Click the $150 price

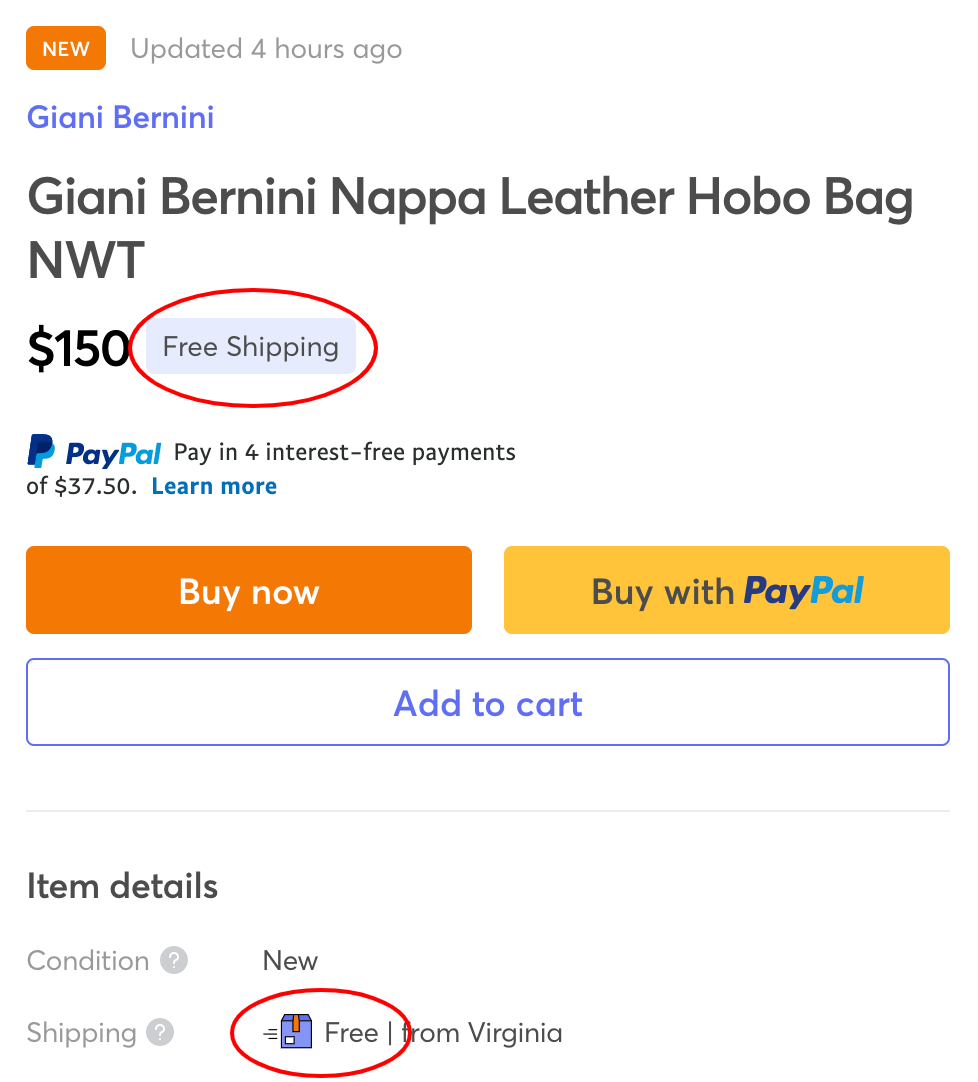point(79,348)
